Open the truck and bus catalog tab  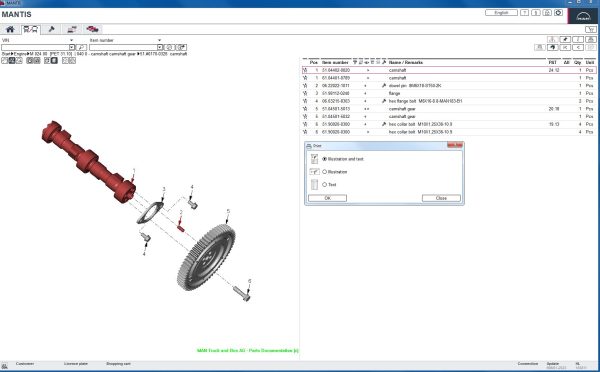[x=30, y=29]
